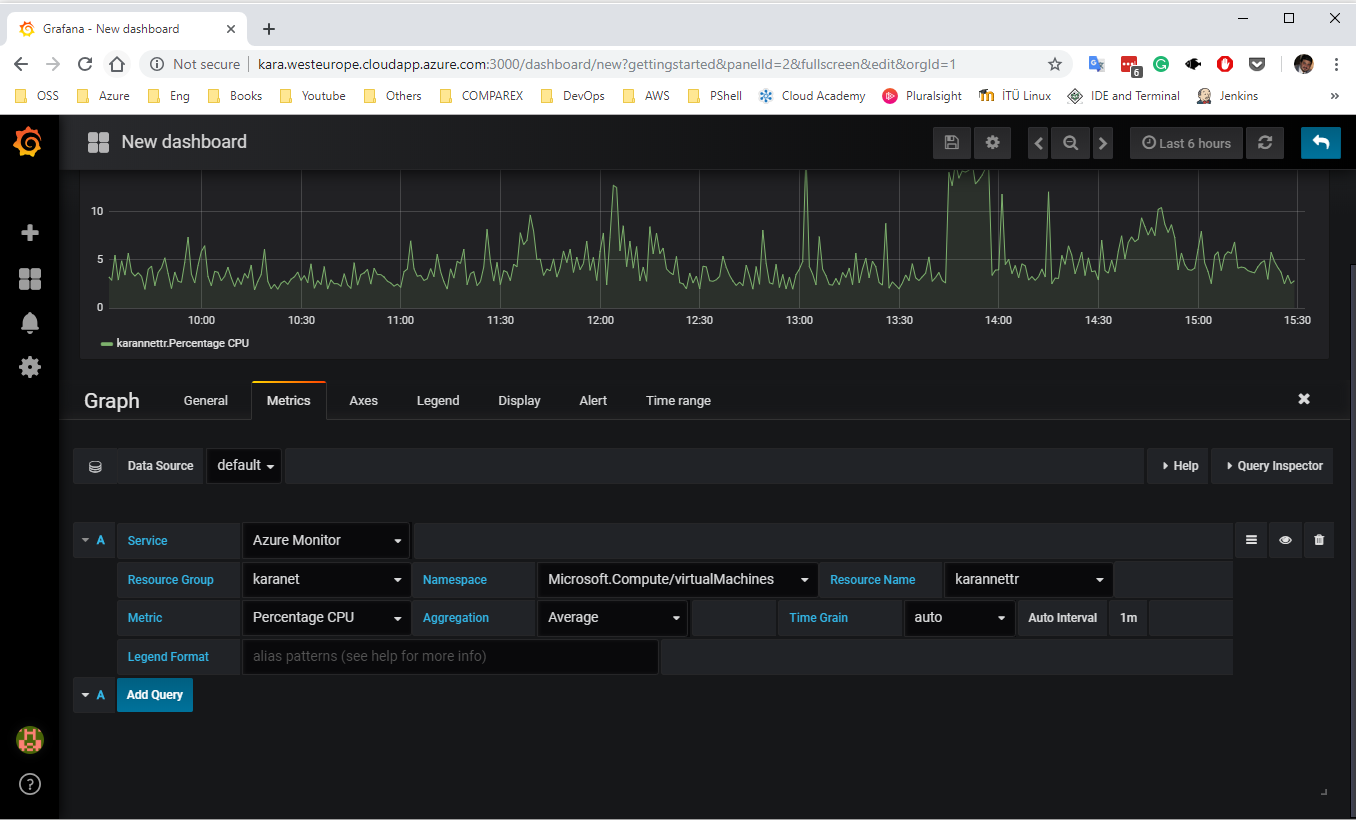Screen dimensions: 1356x820
Task: Open the Data Source default dropdown
Action: click(245, 466)
